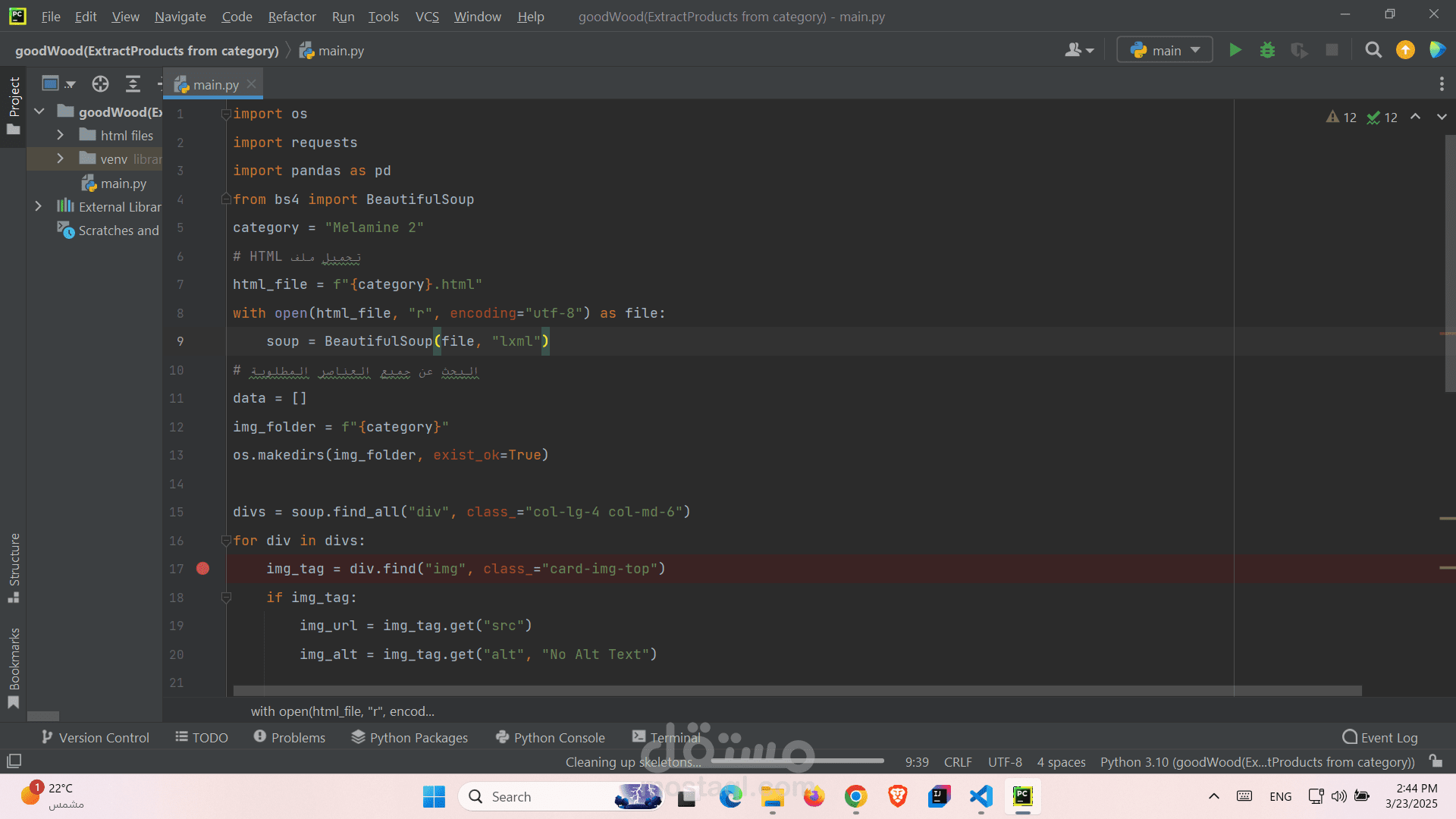Click the locate file crosshair icon

(x=100, y=84)
